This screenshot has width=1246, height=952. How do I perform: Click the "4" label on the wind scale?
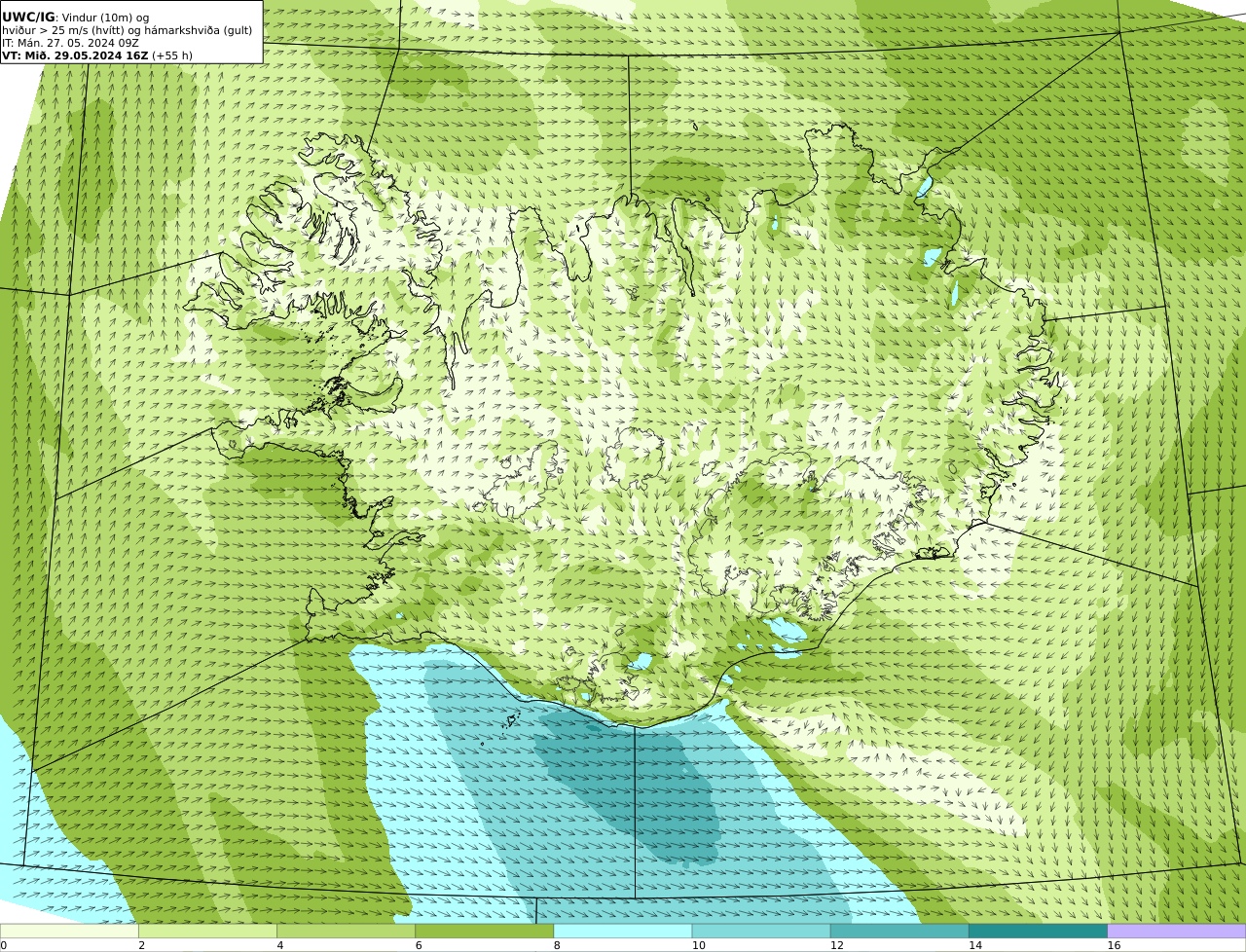(280, 945)
